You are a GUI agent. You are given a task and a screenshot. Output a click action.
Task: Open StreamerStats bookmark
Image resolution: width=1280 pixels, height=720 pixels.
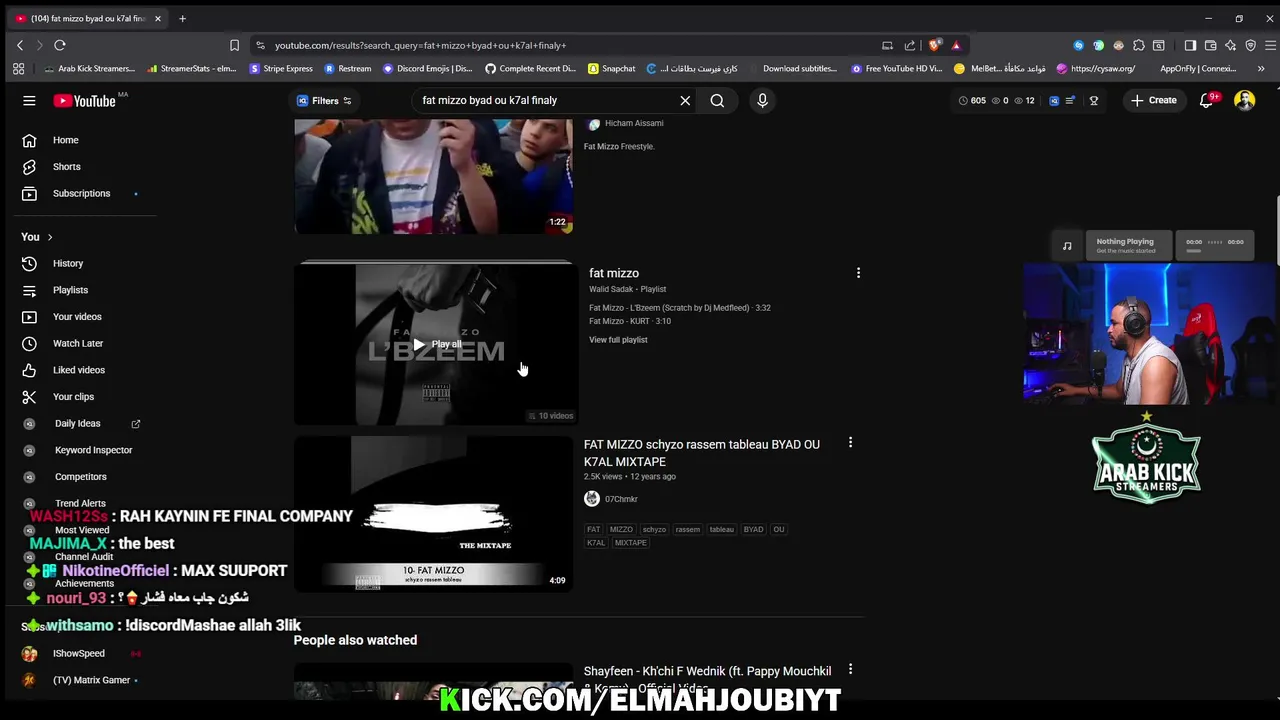point(191,69)
